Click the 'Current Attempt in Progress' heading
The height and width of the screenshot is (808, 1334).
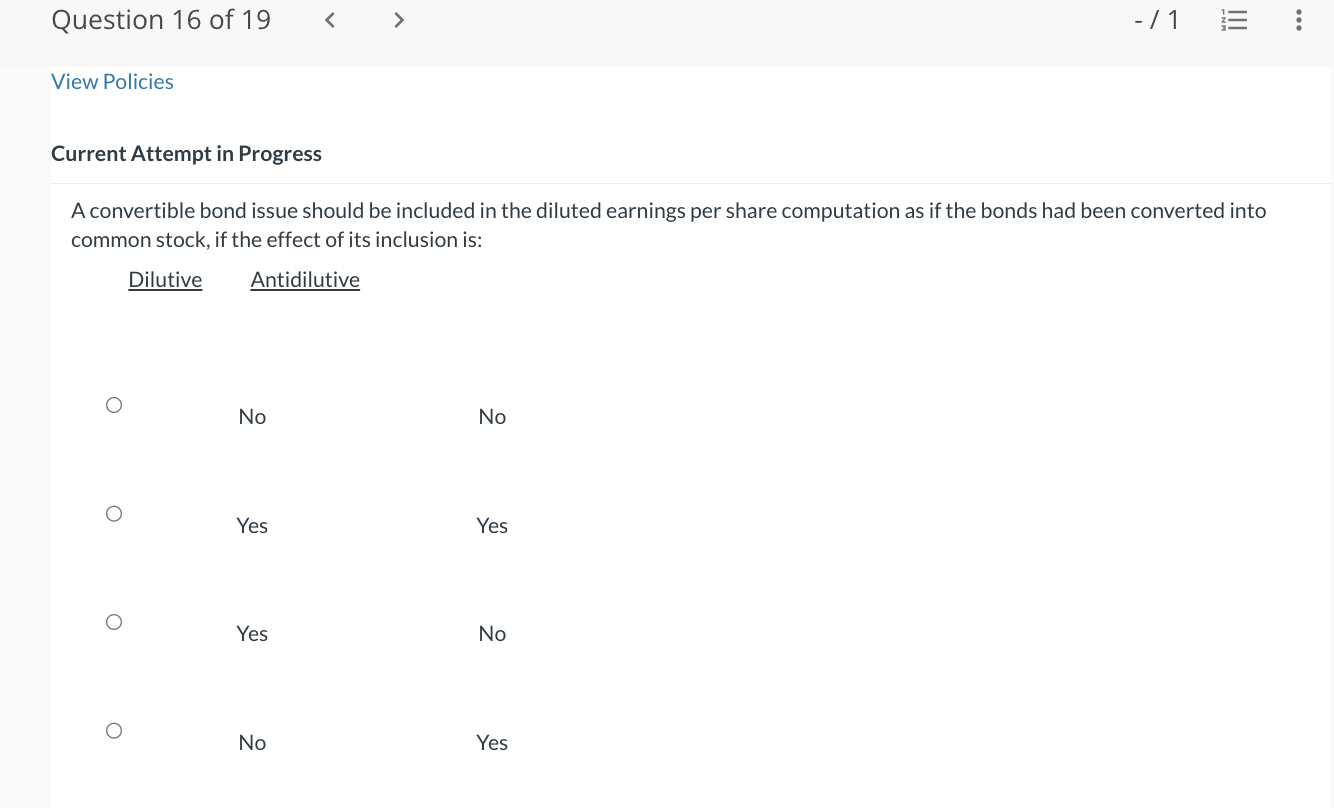pyautogui.click(x=186, y=153)
